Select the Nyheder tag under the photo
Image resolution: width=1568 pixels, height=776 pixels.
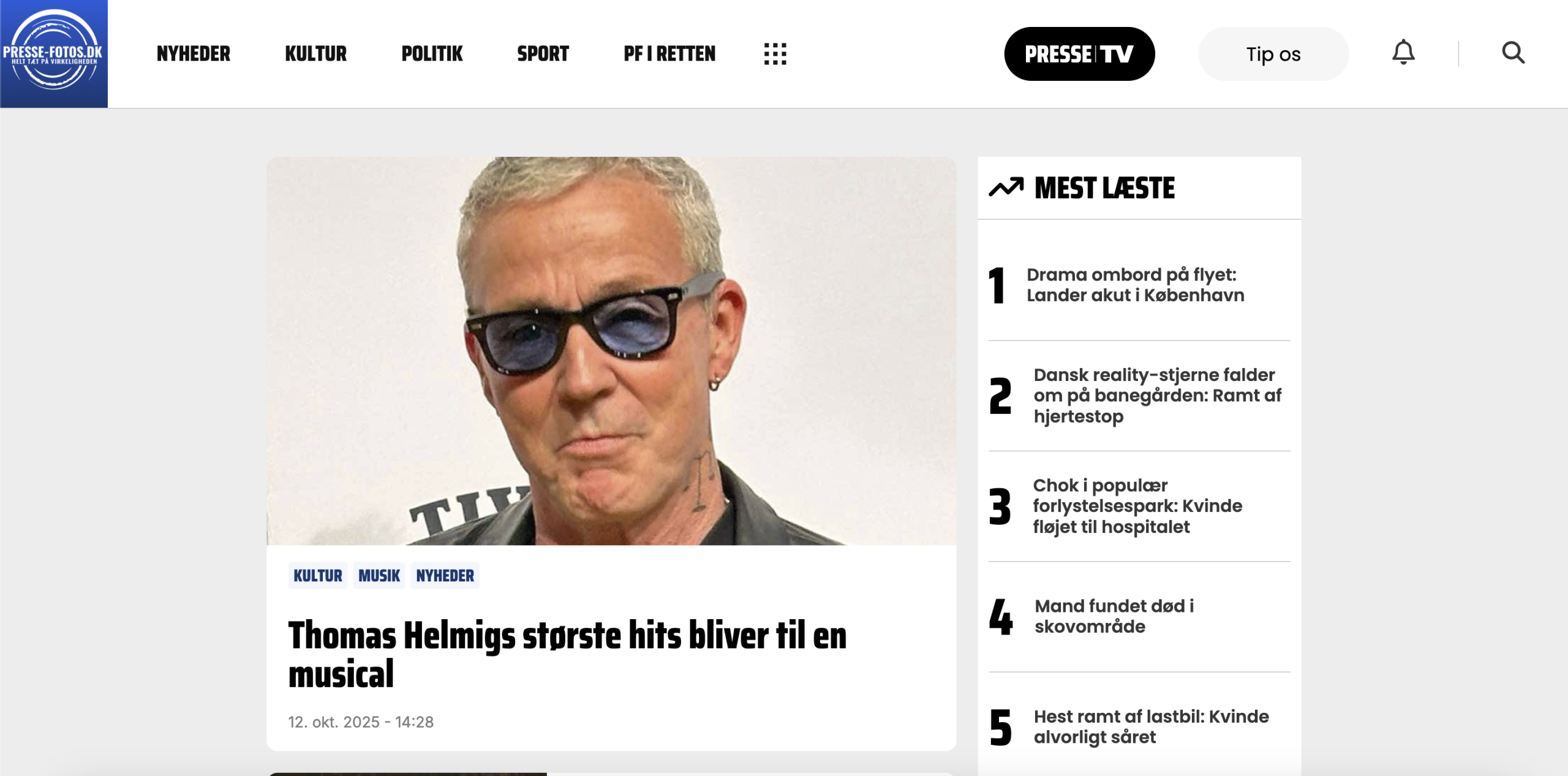(x=445, y=576)
